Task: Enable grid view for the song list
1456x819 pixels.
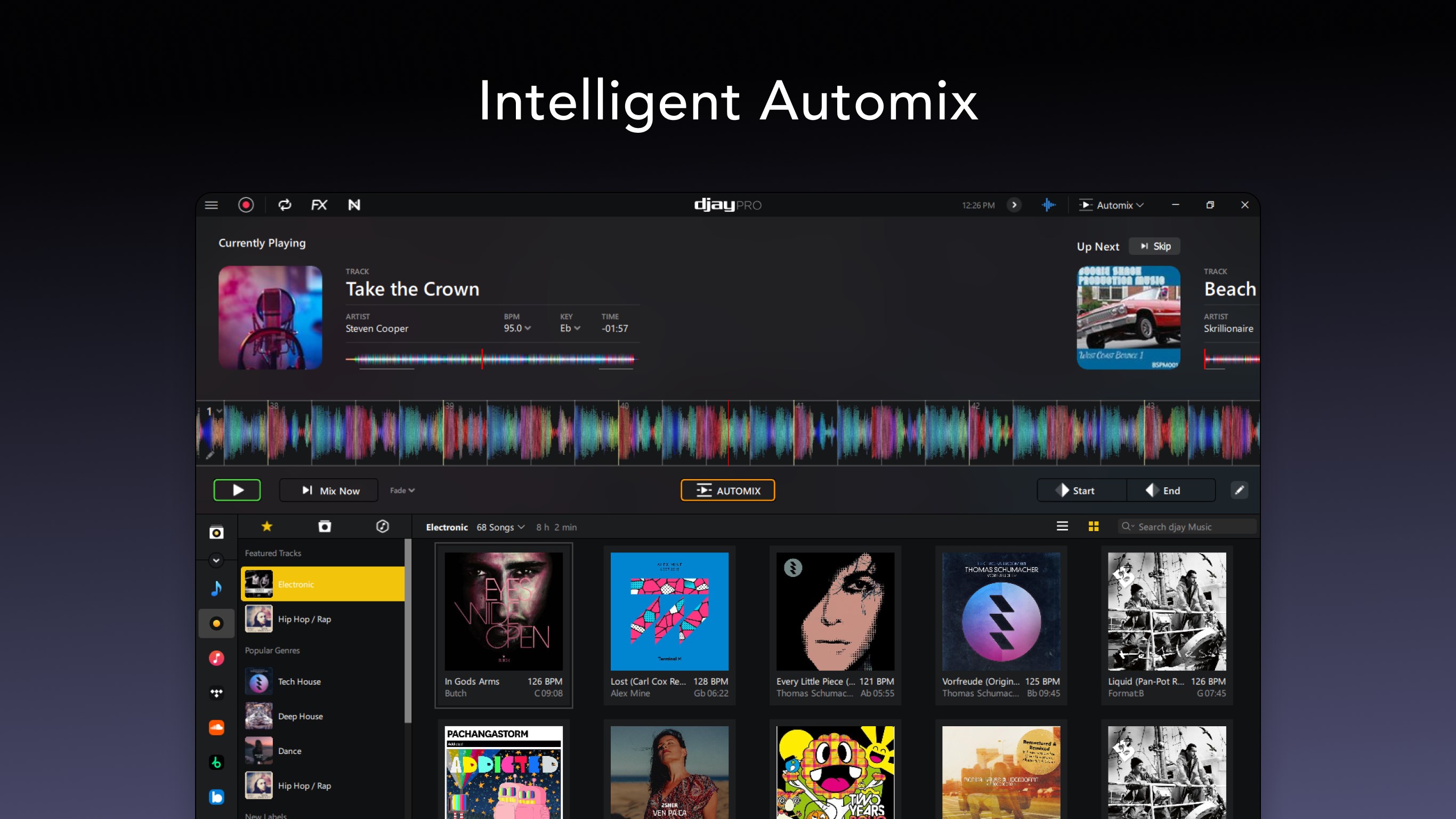Action: 1093,526
